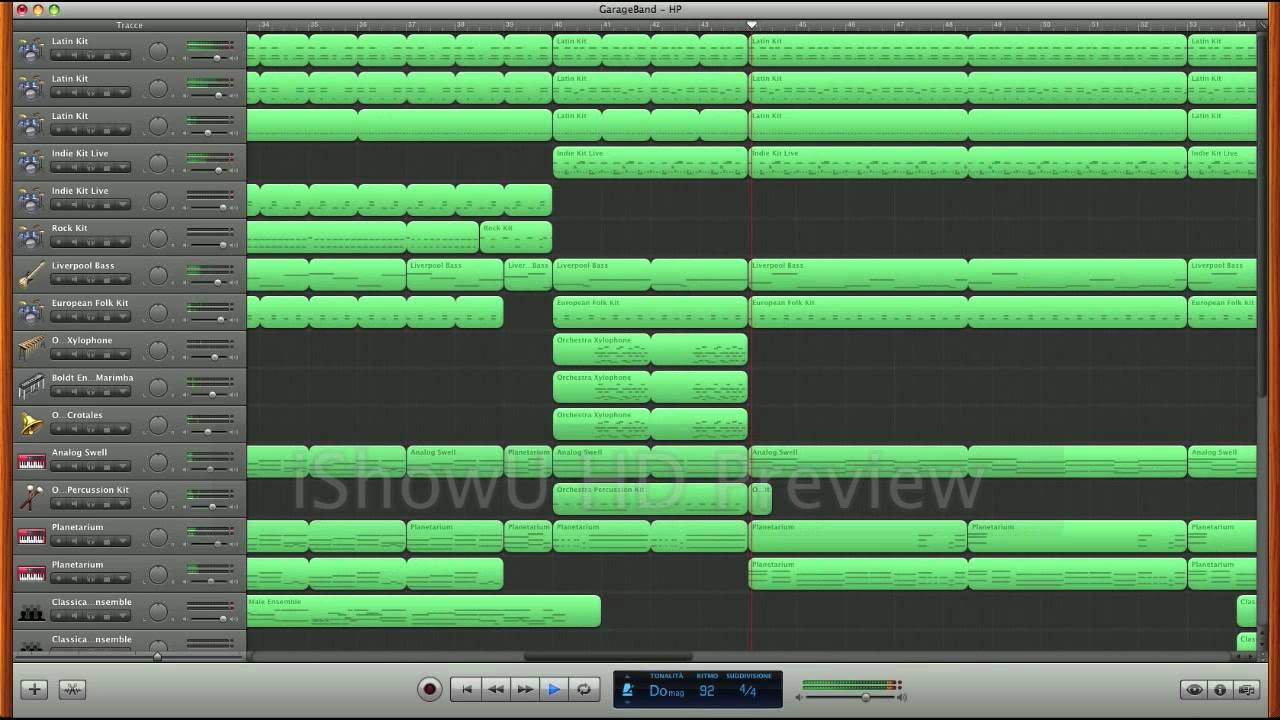Show the track info panel
Image resolution: width=1280 pixels, height=720 pixels.
pos(1220,690)
